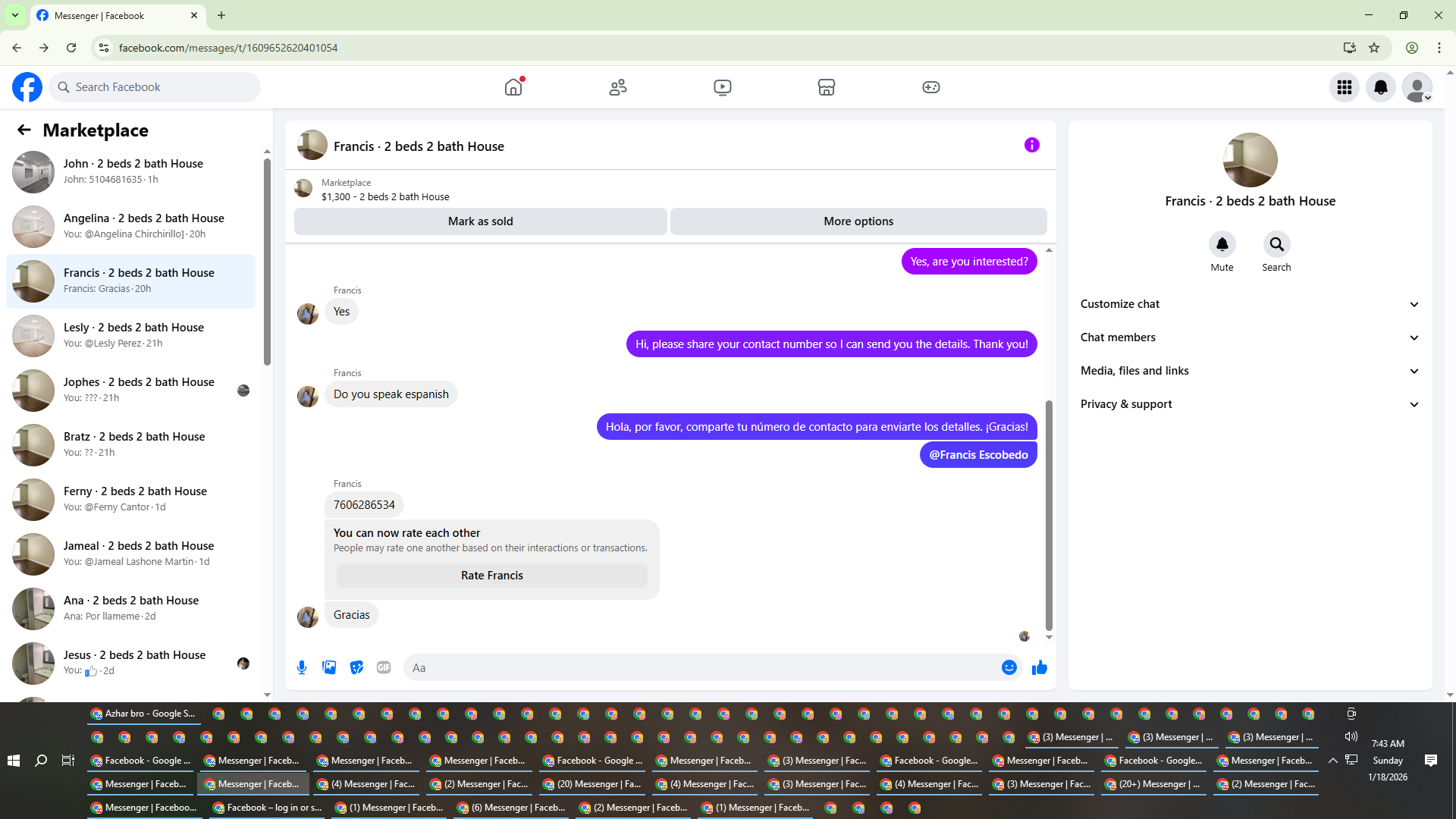
Task: Open the sticker picker icon
Action: pos(356,667)
